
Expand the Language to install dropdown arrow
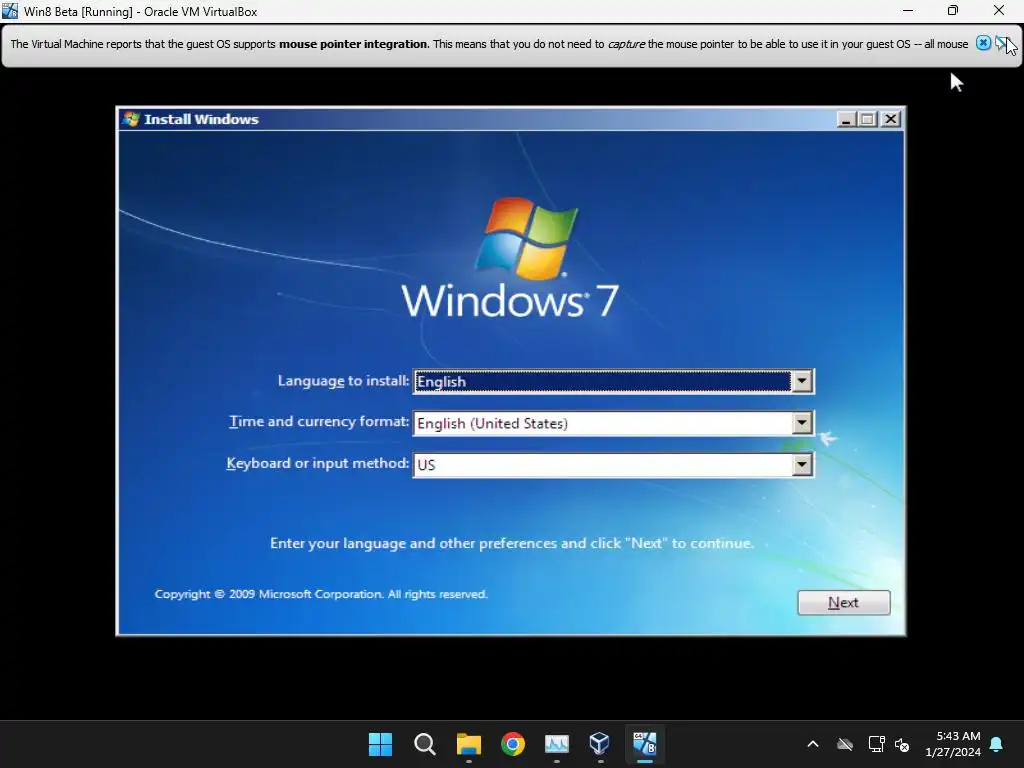(802, 381)
